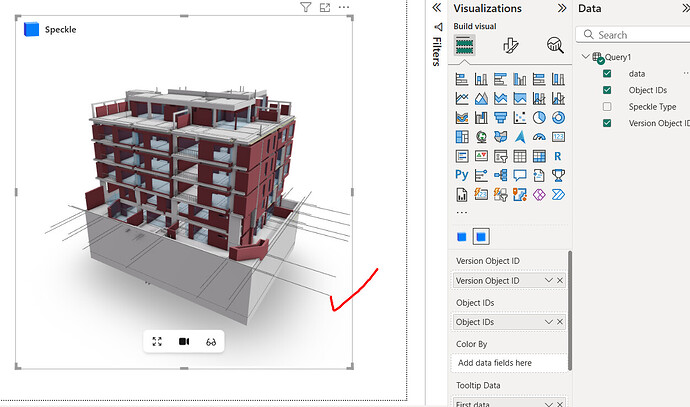690x407 pixels.
Task: Select the Stacked bar chart visual
Action: pos(462,79)
